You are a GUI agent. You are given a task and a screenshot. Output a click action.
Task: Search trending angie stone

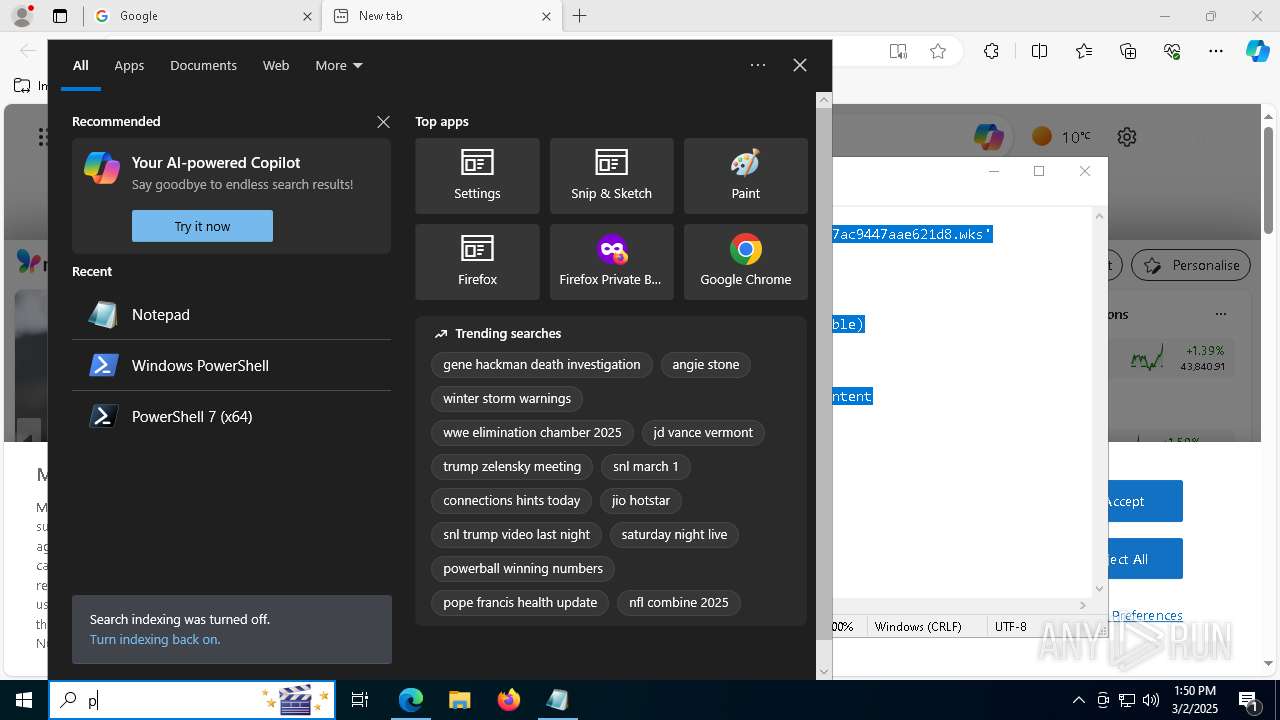[x=706, y=365]
